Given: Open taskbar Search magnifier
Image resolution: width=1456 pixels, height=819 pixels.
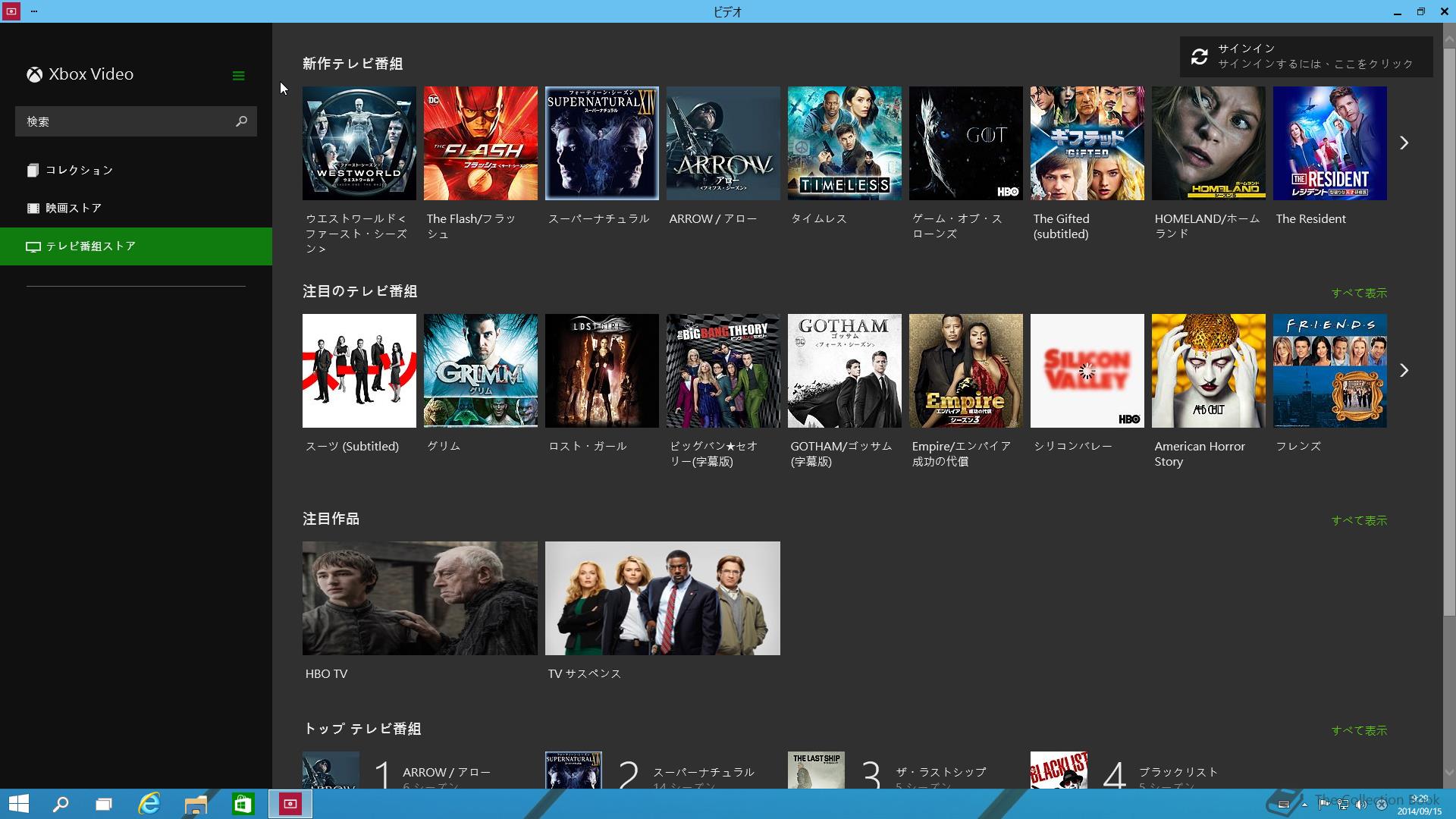Looking at the screenshot, I should (60, 804).
